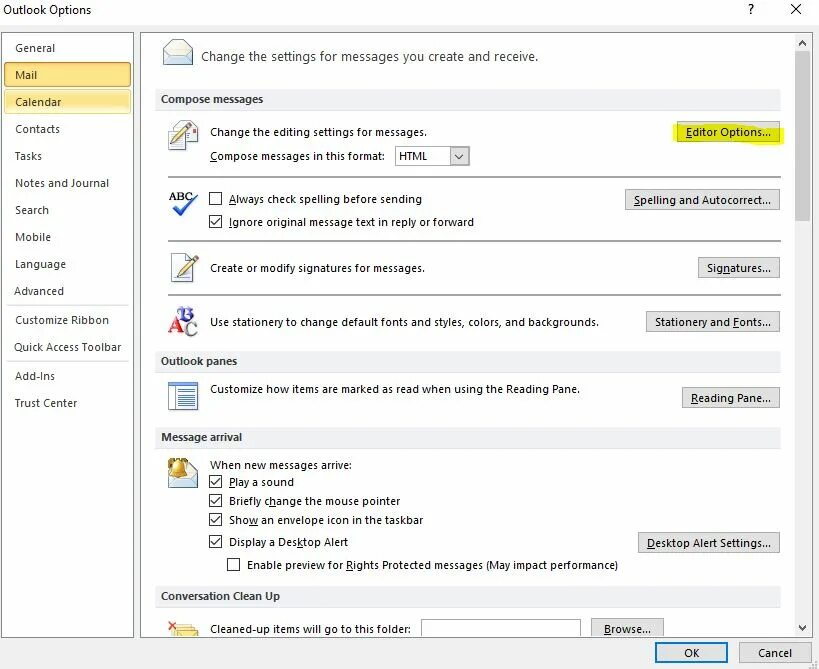Click the Reading Pane layout icon

[183, 396]
